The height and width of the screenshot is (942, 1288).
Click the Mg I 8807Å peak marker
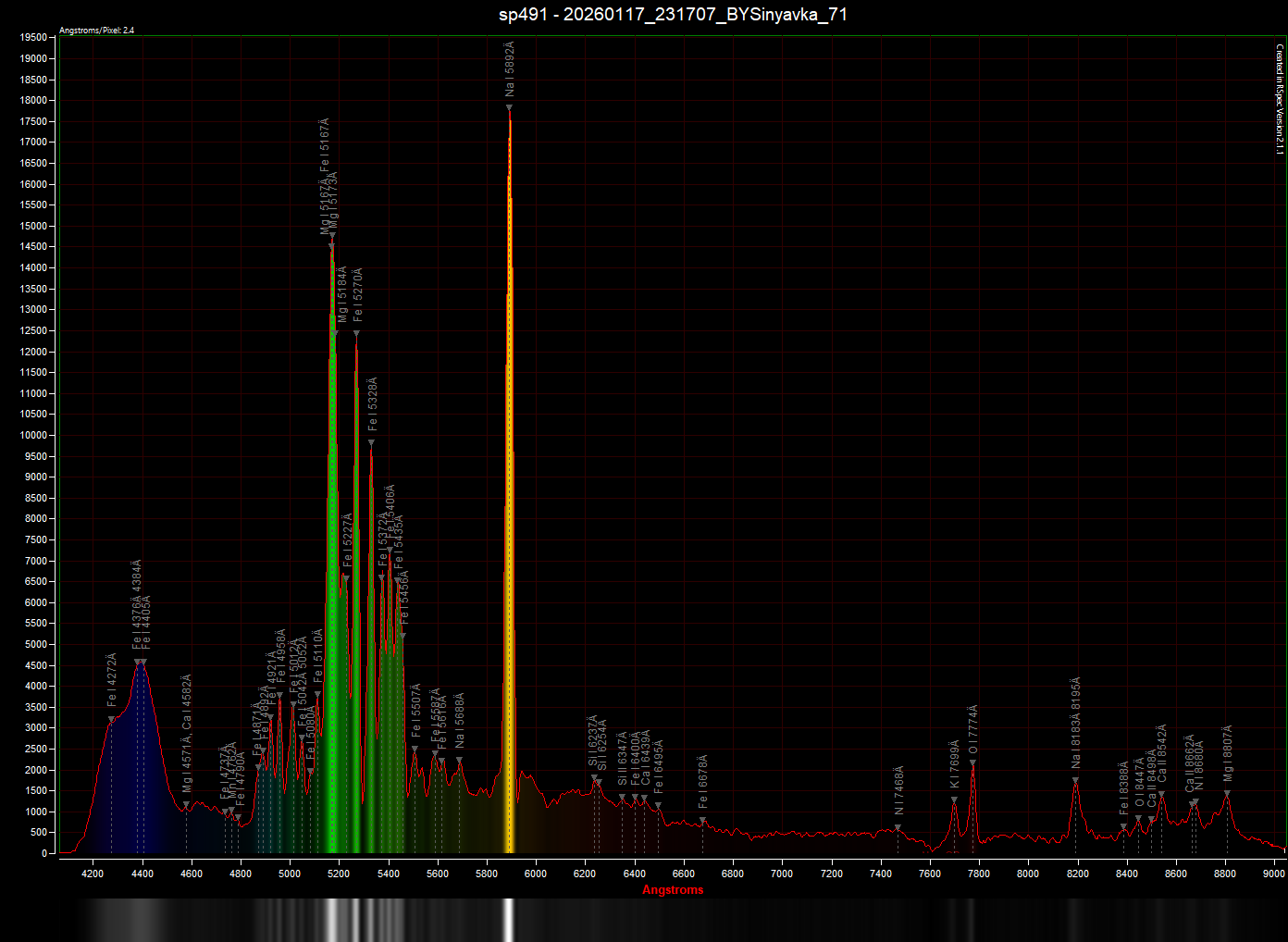coord(1227,794)
